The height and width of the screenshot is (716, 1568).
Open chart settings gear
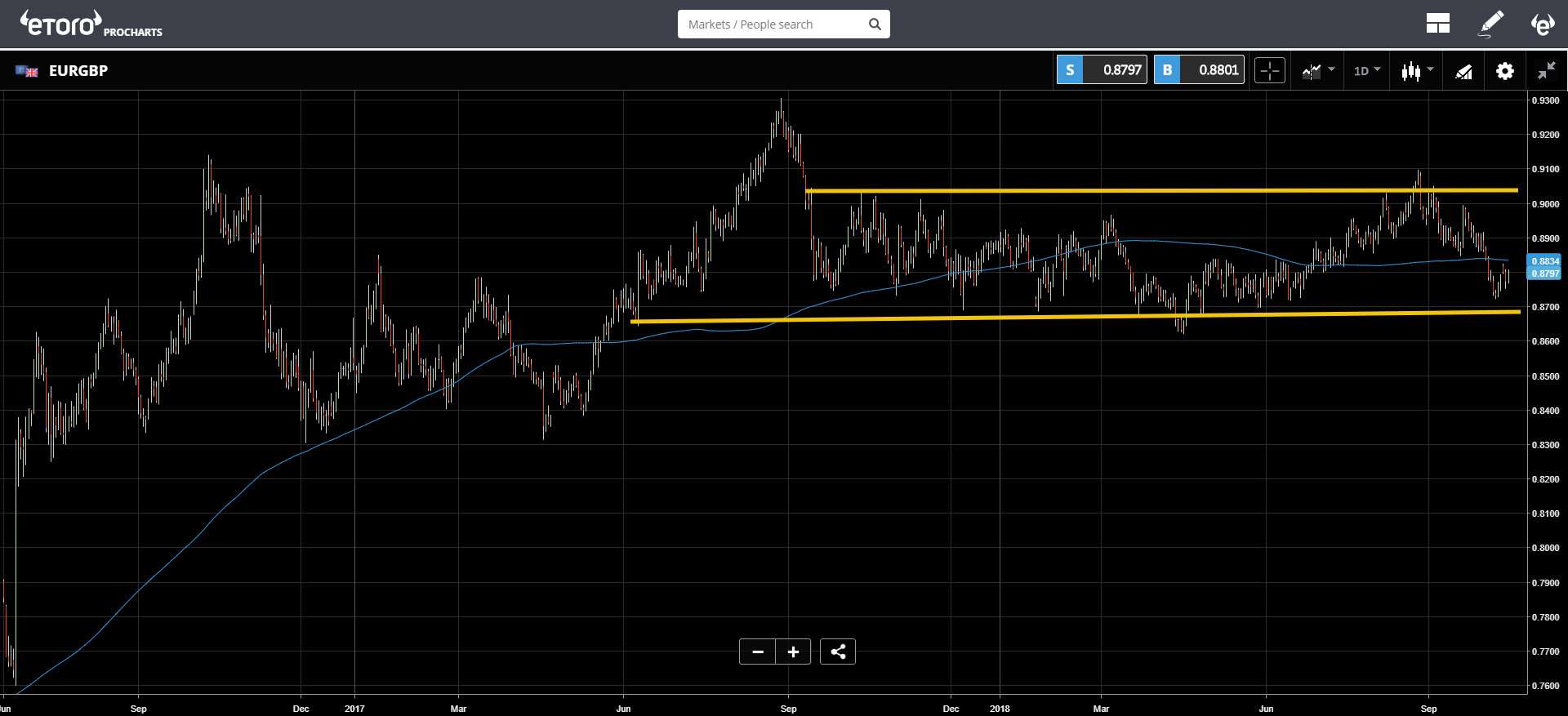coord(1504,71)
